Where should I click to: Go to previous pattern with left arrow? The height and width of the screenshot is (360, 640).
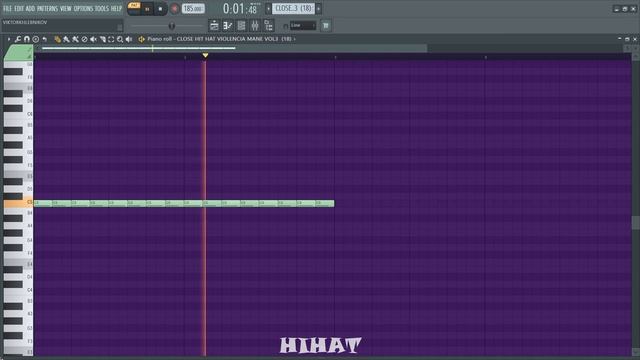268,8
